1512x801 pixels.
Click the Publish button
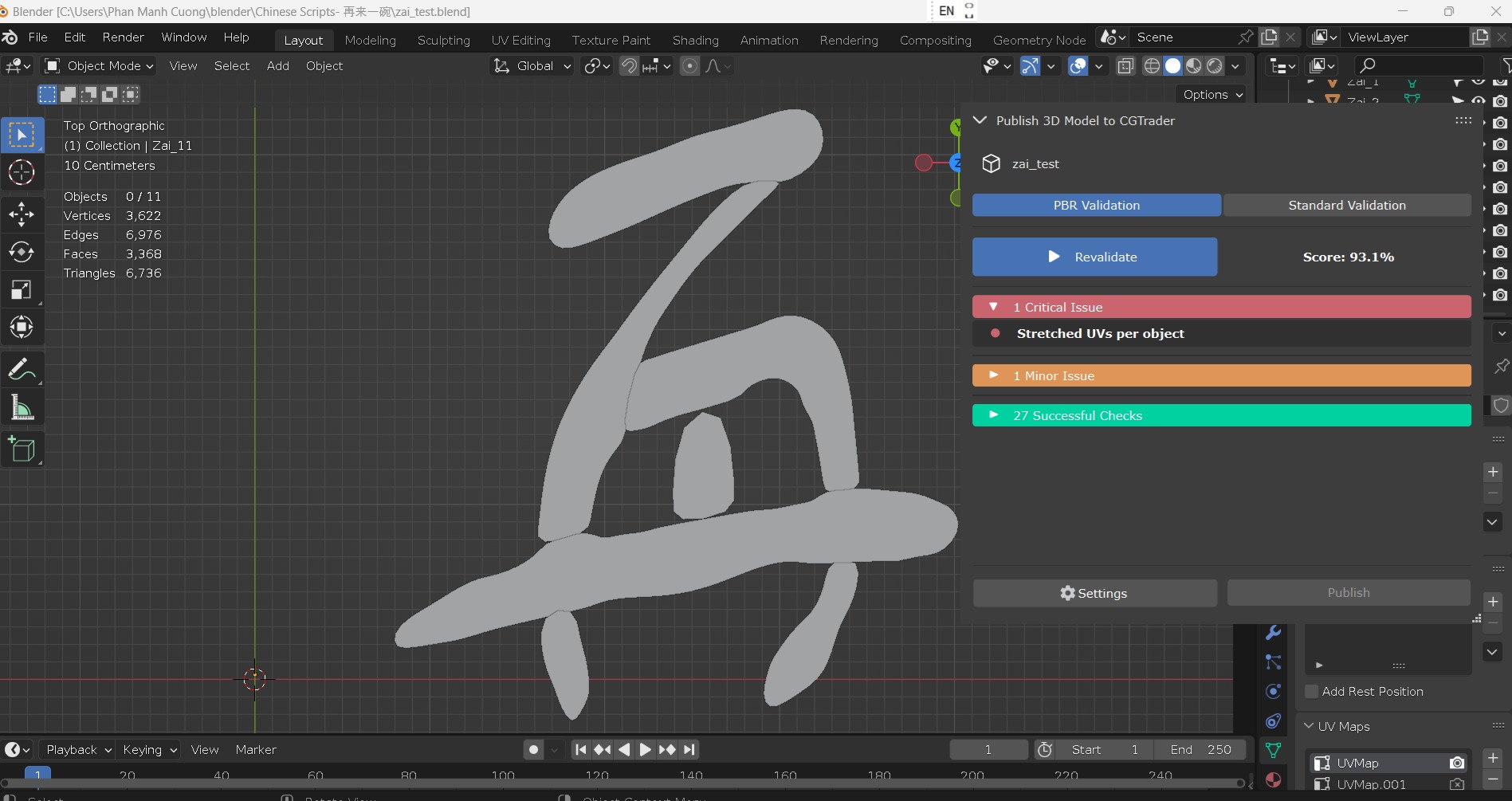1349,593
